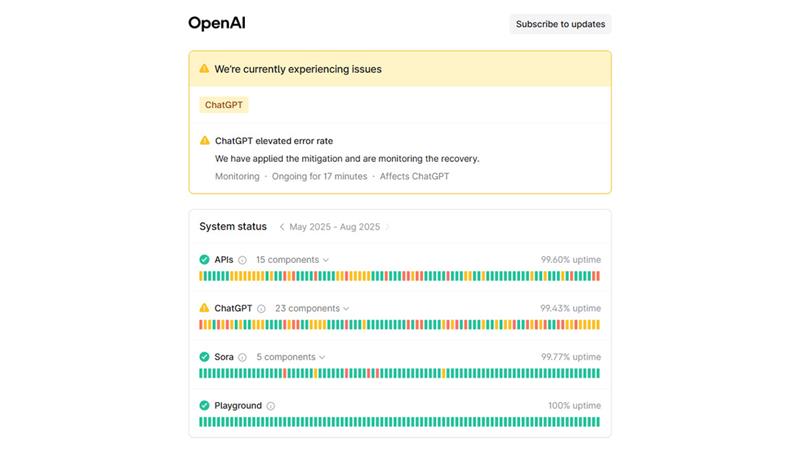Click the green checkmark next to Sora

(x=204, y=357)
